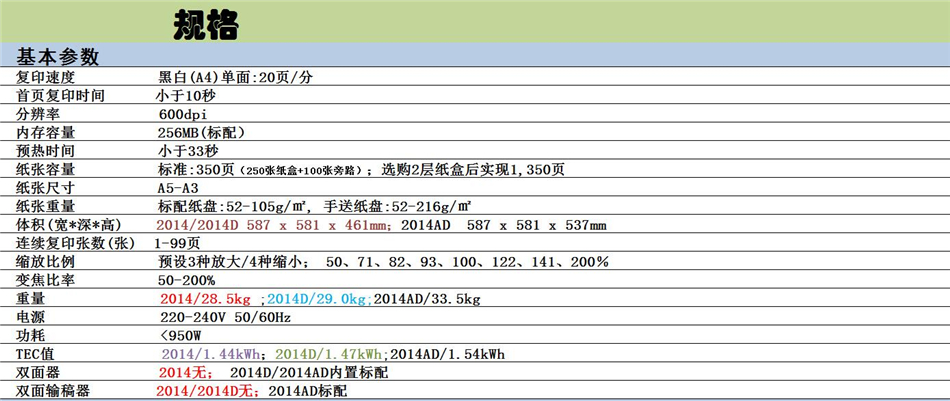Screen dimensions: 950x401
Task: Select red text 2014/28.5kg
Action: [207, 299]
